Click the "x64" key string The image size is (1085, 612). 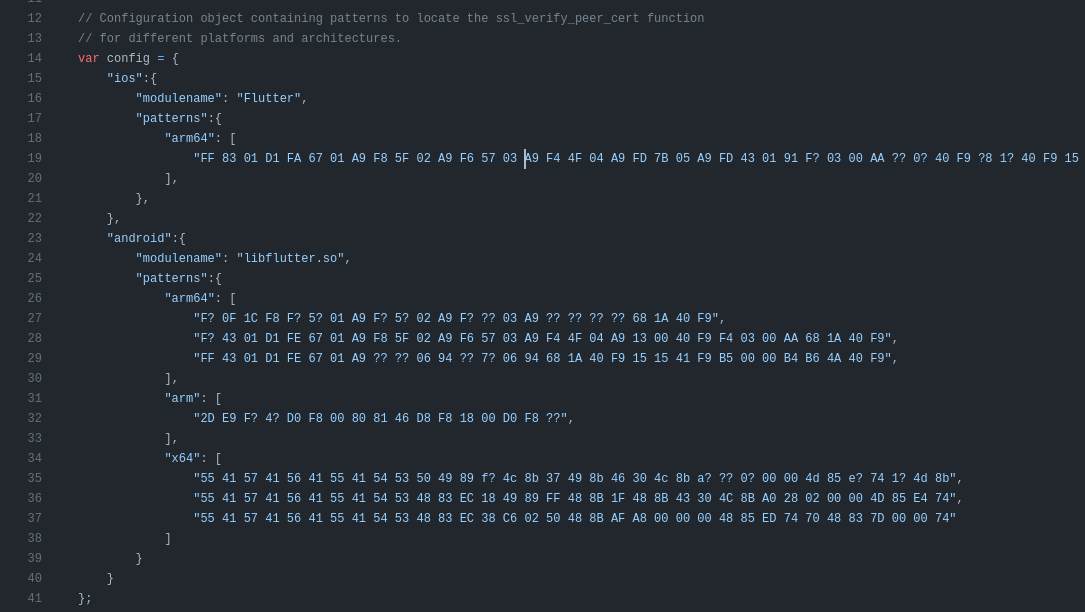[x=183, y=459]
